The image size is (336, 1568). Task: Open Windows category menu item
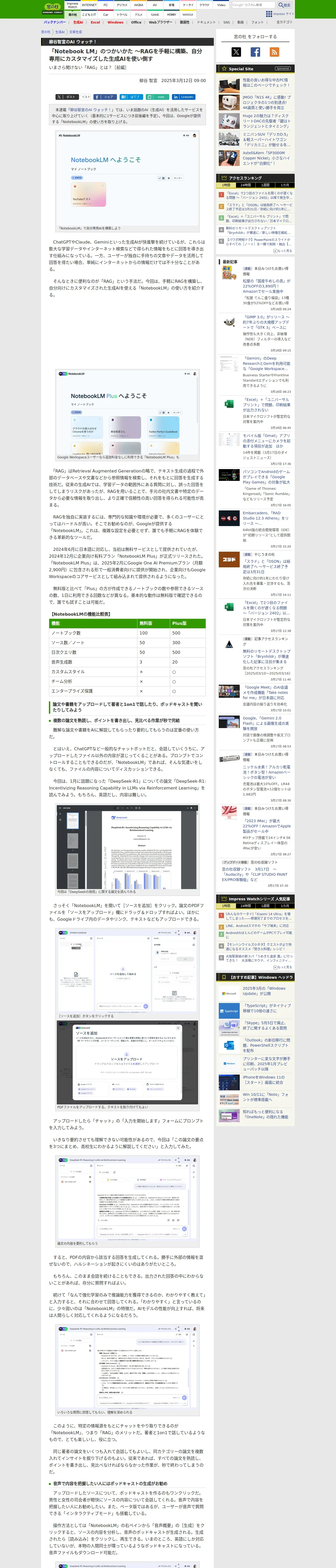coord(115,22)
